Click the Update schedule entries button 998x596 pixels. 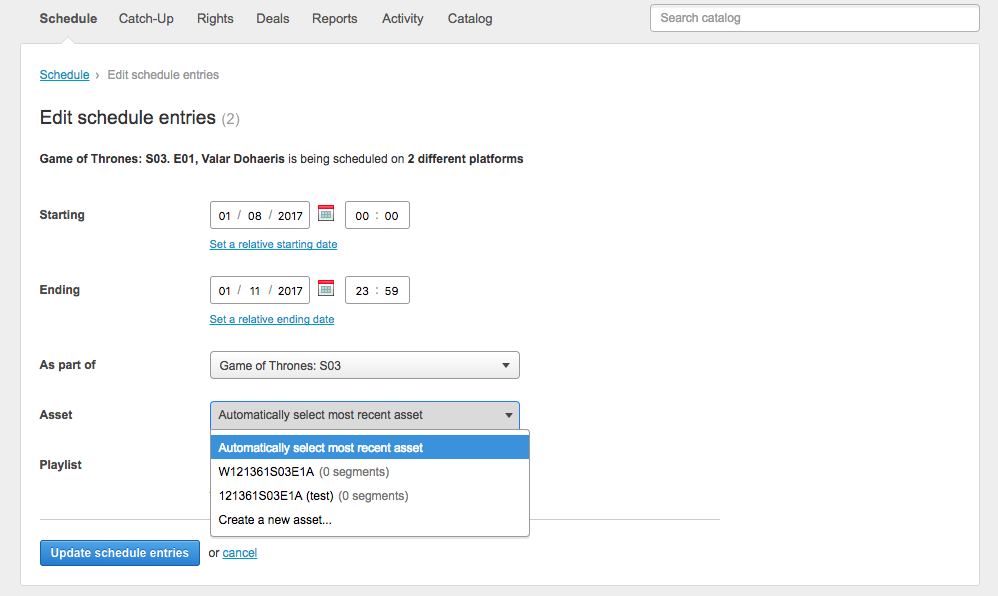pyautogui.click(x=120, y=553)
